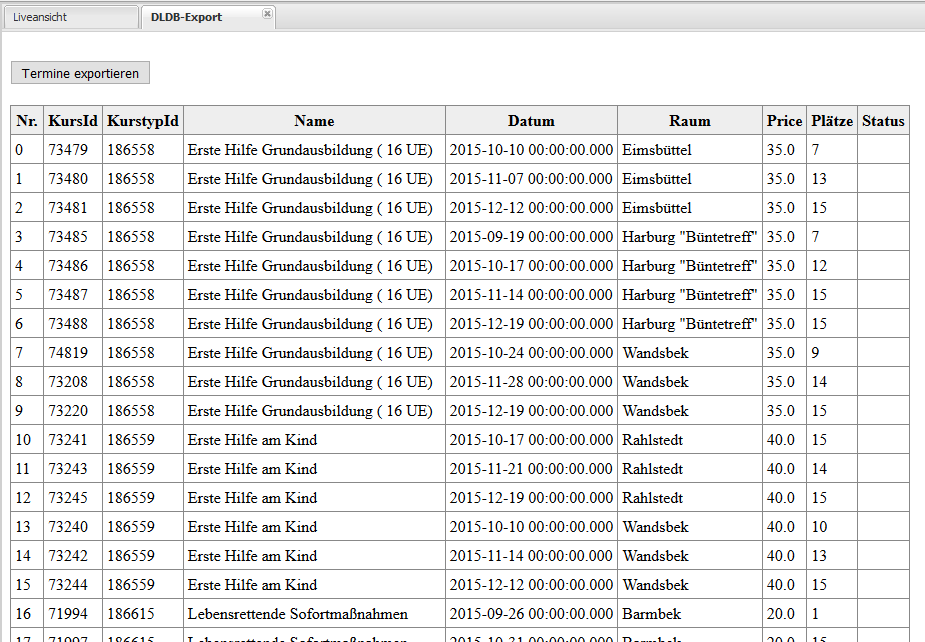
Task: Click the Plätze column header
Action: tap(832, 121)
